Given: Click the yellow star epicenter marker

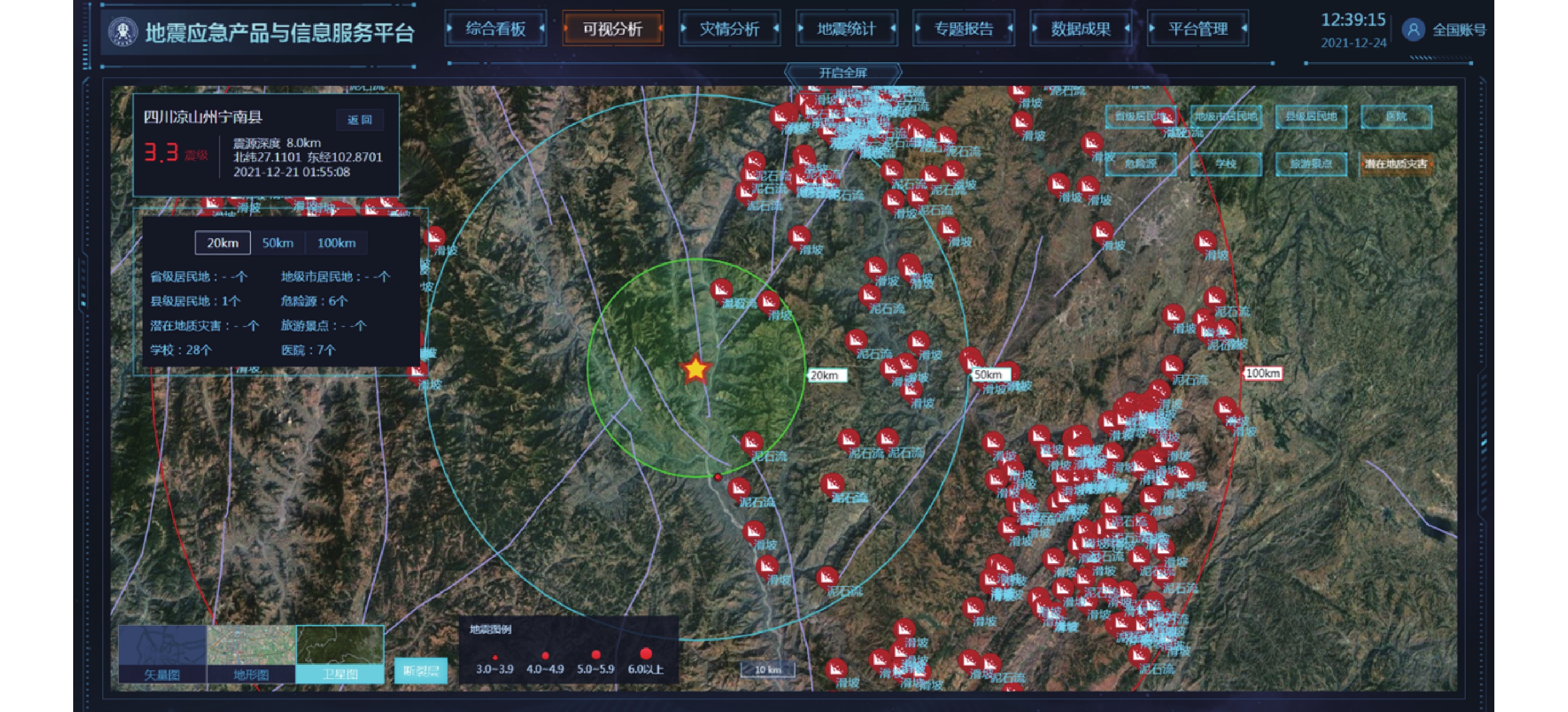Looking at the screenshot, I should click(x=695, y=369).
